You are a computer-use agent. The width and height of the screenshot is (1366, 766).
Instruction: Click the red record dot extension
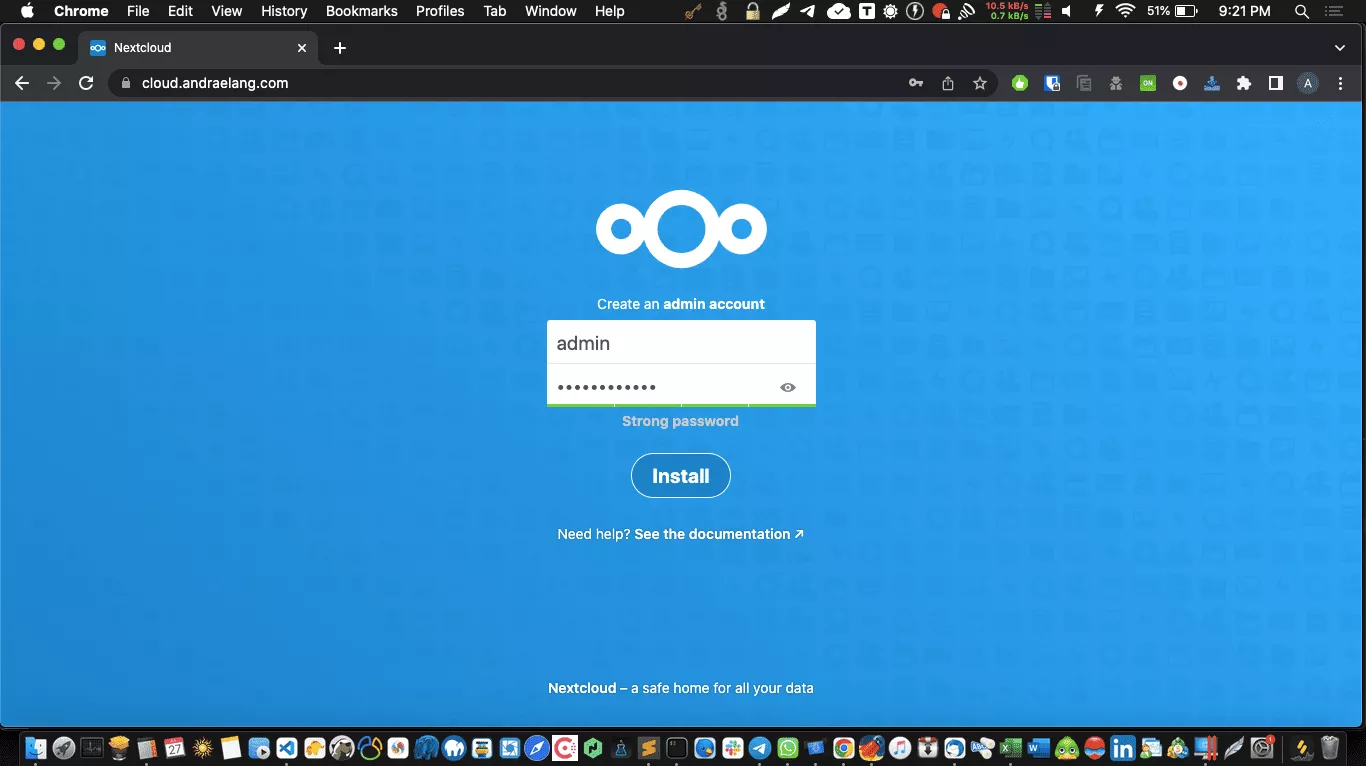pos(1180,83)
